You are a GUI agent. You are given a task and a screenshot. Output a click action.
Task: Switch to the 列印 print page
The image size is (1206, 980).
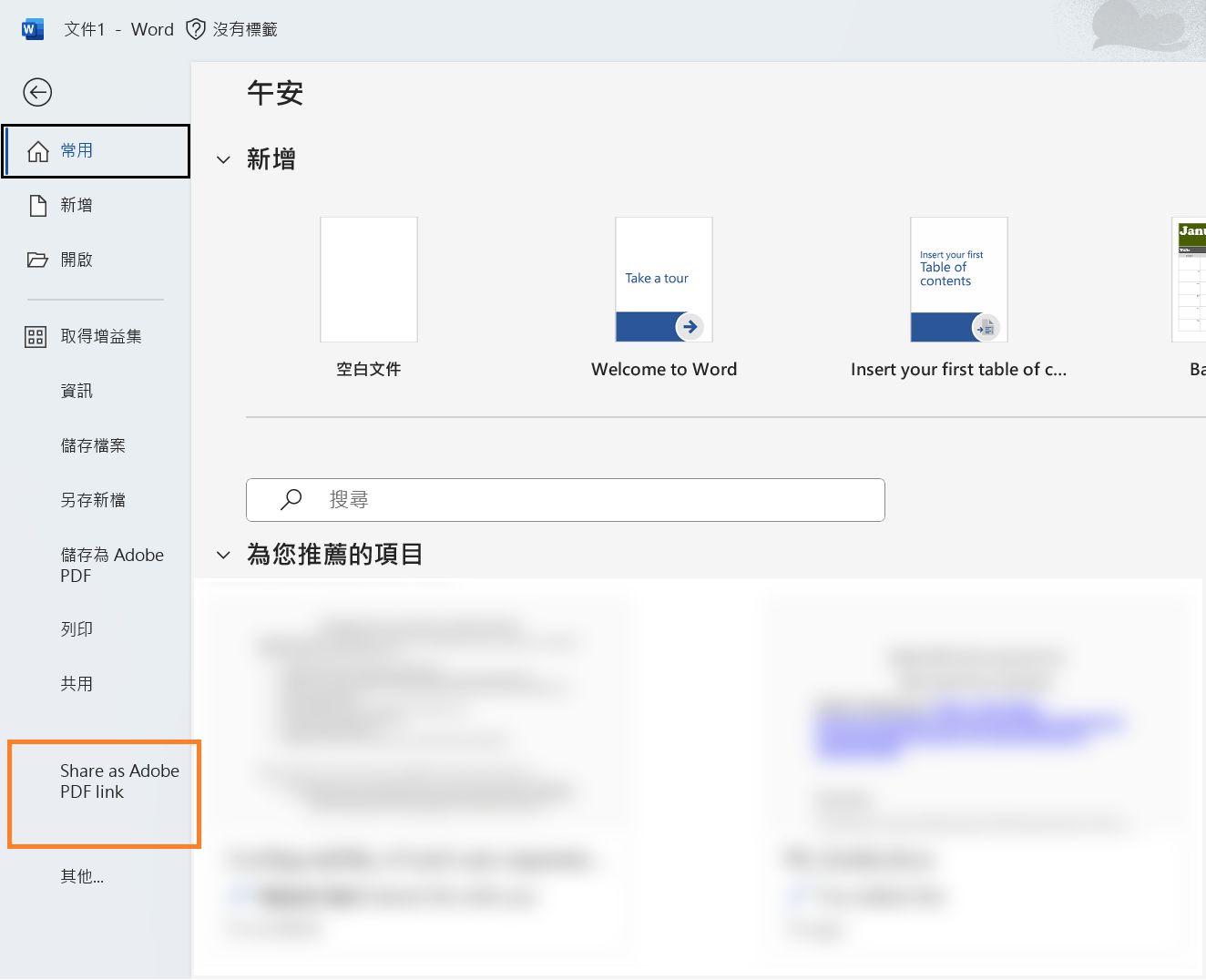(77, 628)
